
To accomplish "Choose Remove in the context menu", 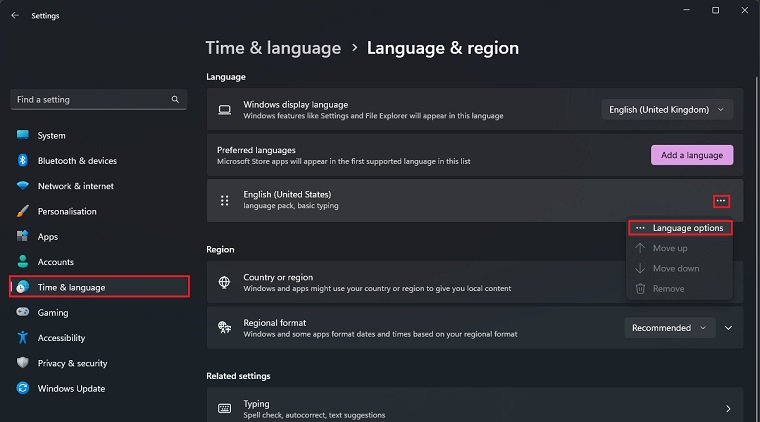I will pos(680,288).
